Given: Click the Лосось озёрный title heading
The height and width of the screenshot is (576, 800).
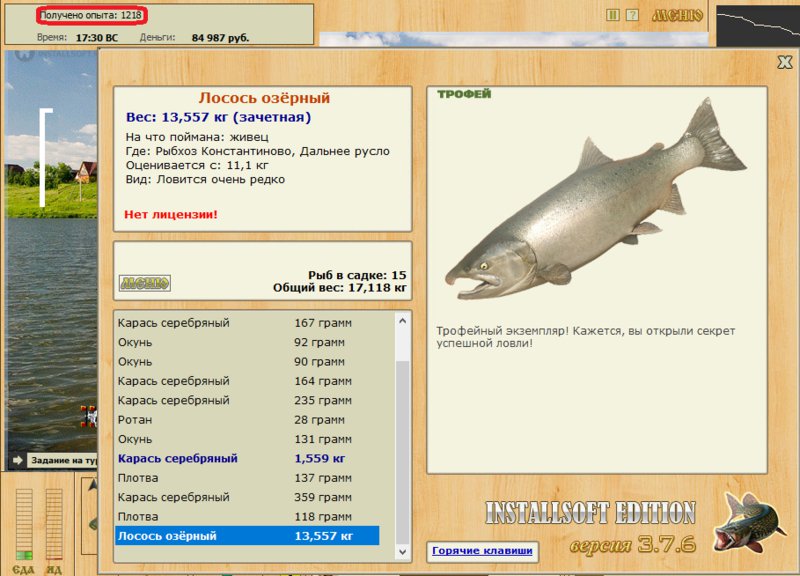Looking at the screenshot, I should click(x=264, y=98).
